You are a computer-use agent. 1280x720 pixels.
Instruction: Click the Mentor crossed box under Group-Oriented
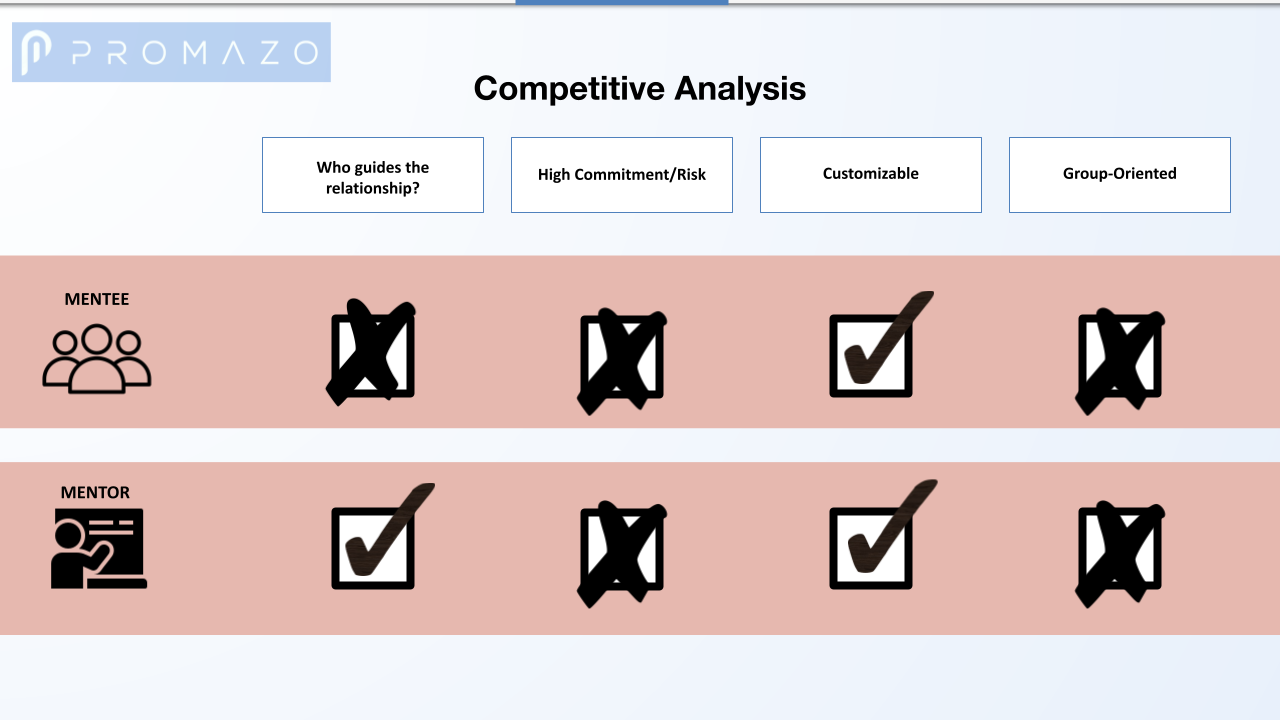[x=1120, y=554]
